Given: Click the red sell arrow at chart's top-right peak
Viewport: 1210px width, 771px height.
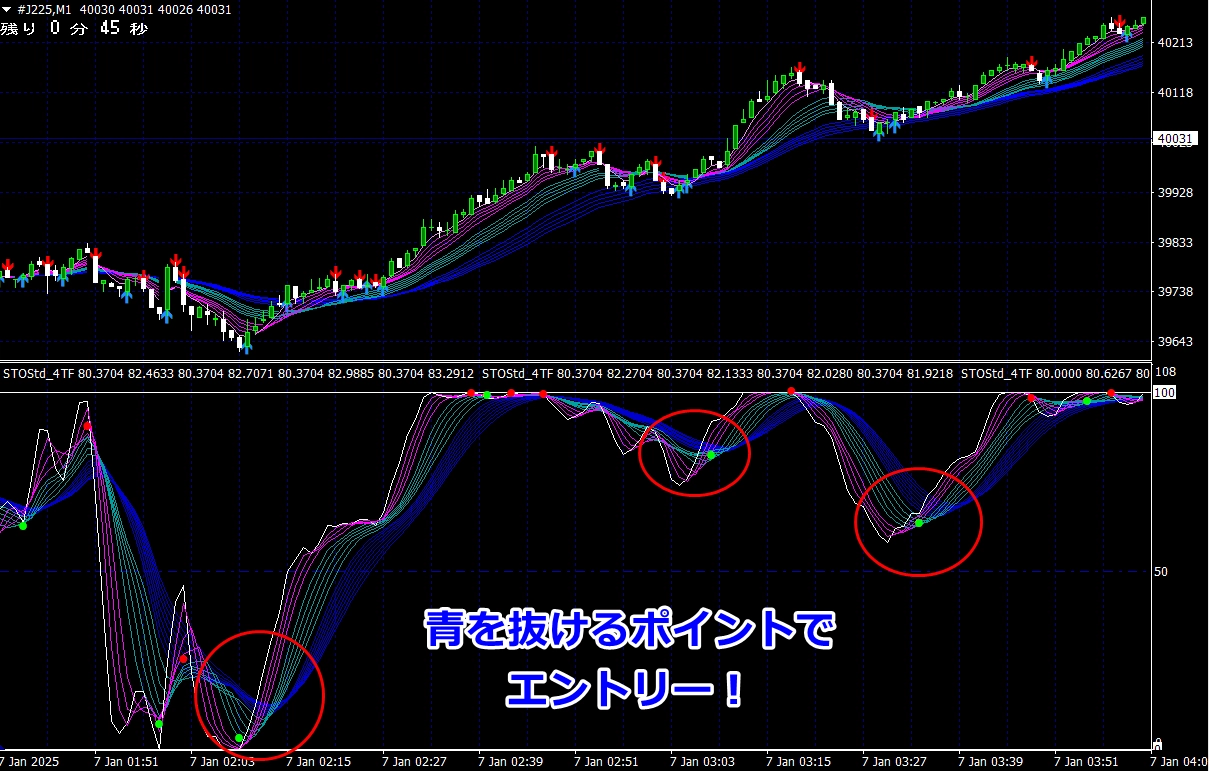Looking at the screenshot, I should [1119, 21].
